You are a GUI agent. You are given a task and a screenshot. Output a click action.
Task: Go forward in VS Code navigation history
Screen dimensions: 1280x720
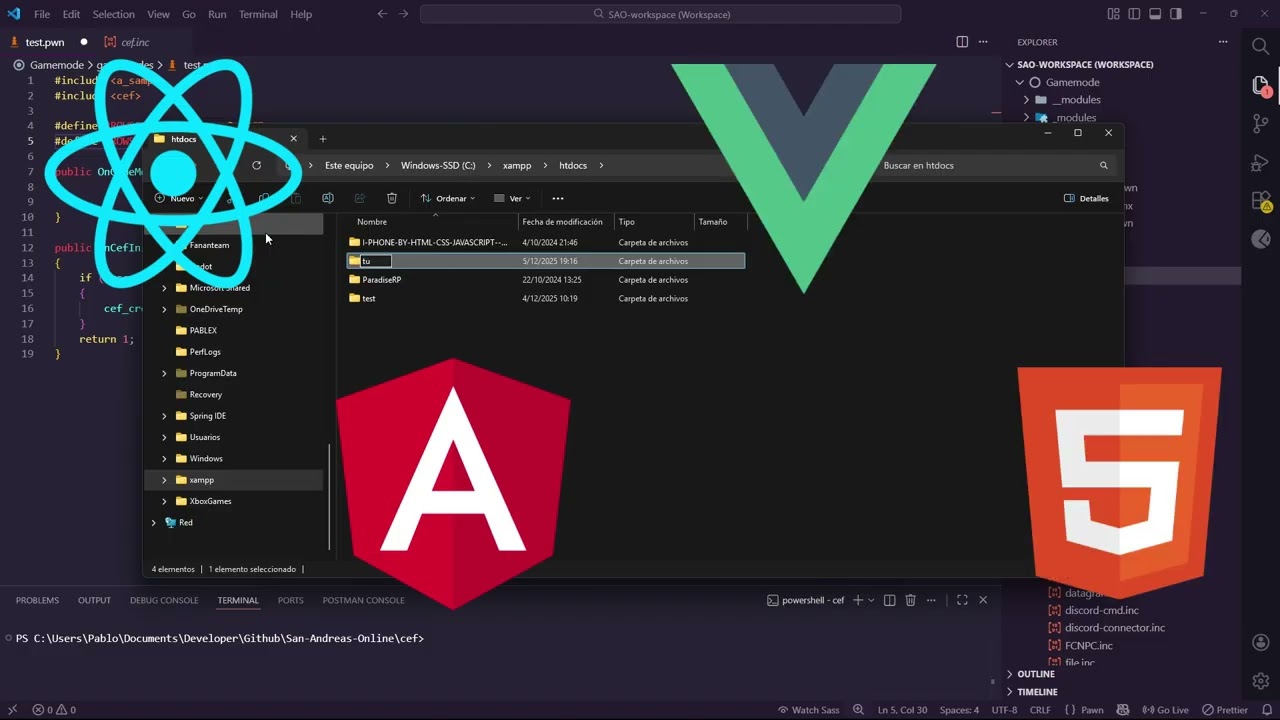click(404, 14)
